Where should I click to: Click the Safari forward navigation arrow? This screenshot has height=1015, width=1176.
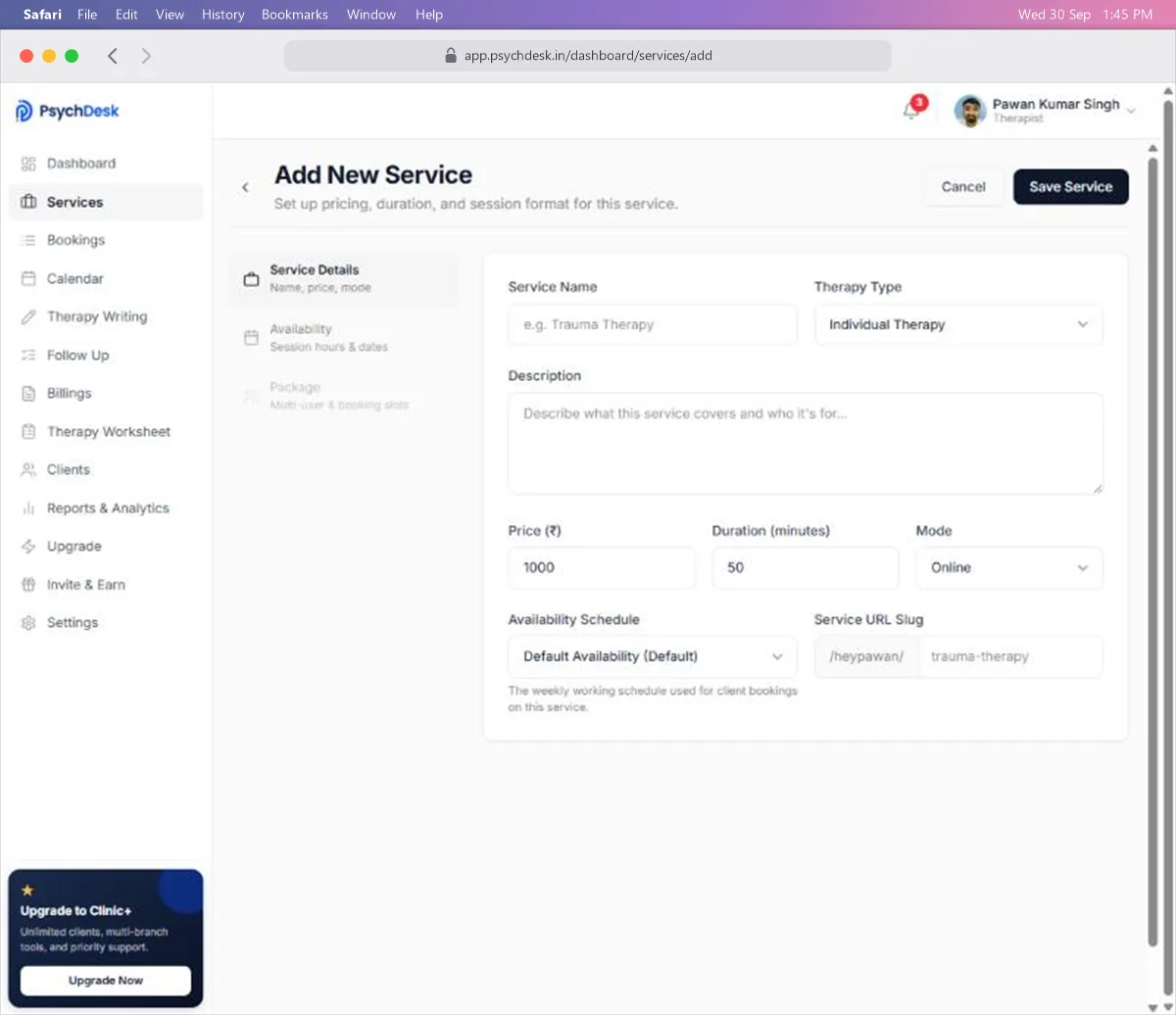coord(146,56)
